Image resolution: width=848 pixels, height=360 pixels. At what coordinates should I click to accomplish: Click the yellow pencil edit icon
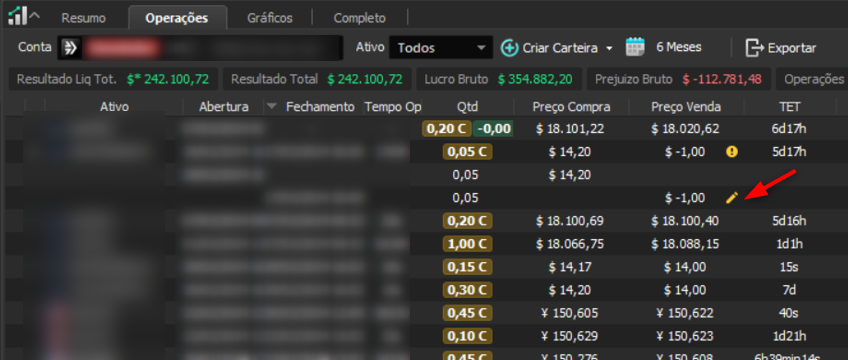731,198
